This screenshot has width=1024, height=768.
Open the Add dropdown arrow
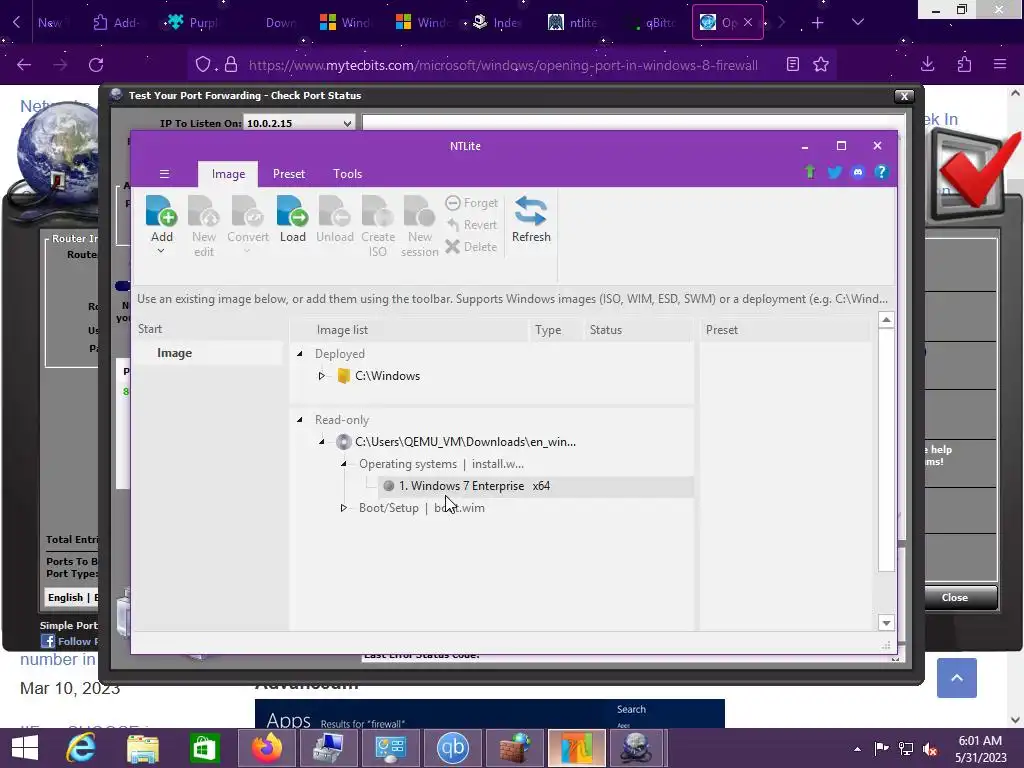tap(161, 251)
